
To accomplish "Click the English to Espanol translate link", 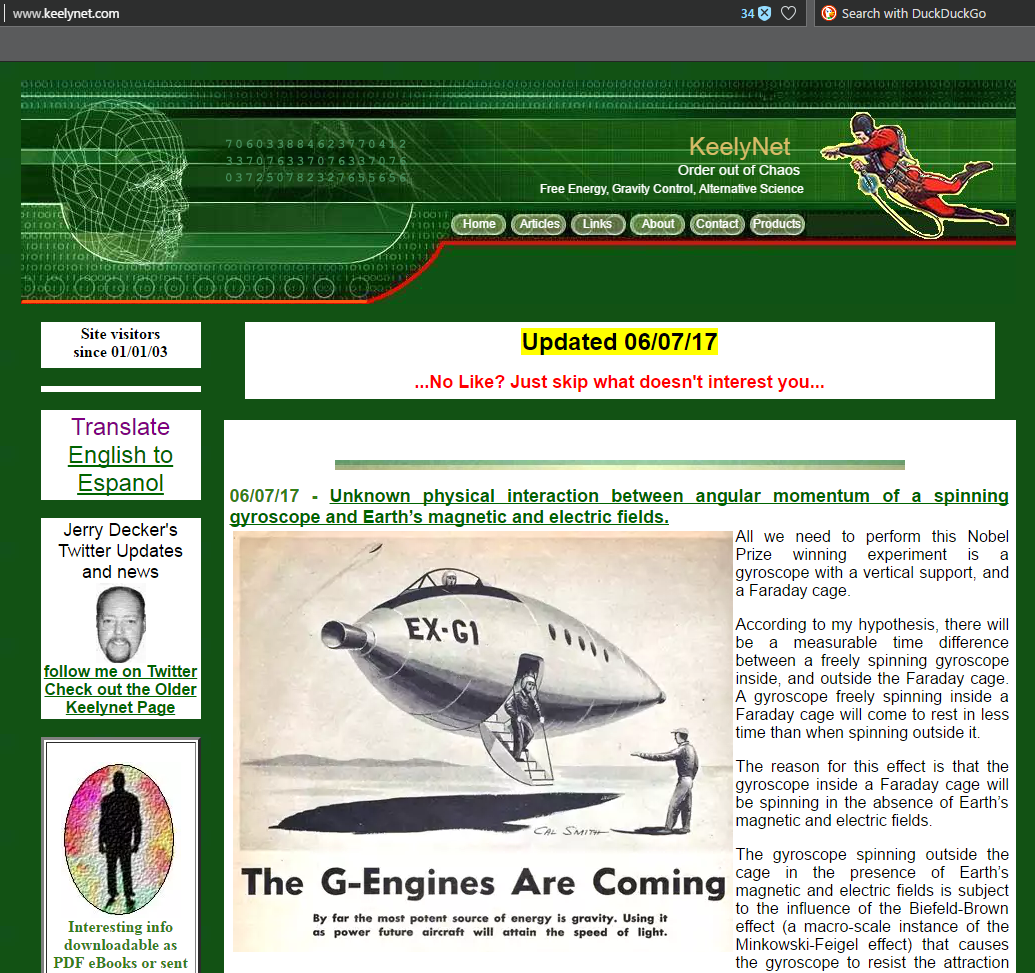I will [121, 469].
